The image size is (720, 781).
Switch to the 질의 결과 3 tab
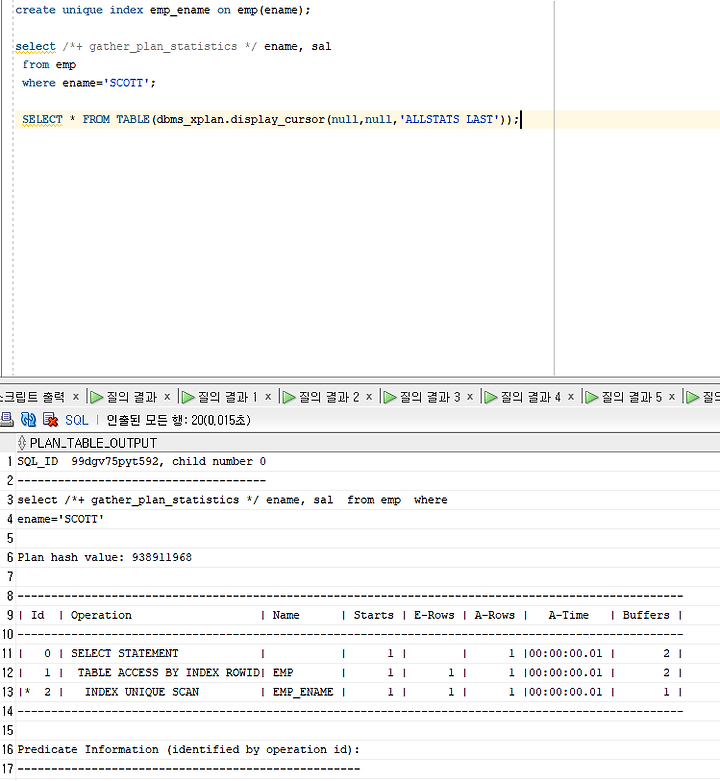(430, 397)
